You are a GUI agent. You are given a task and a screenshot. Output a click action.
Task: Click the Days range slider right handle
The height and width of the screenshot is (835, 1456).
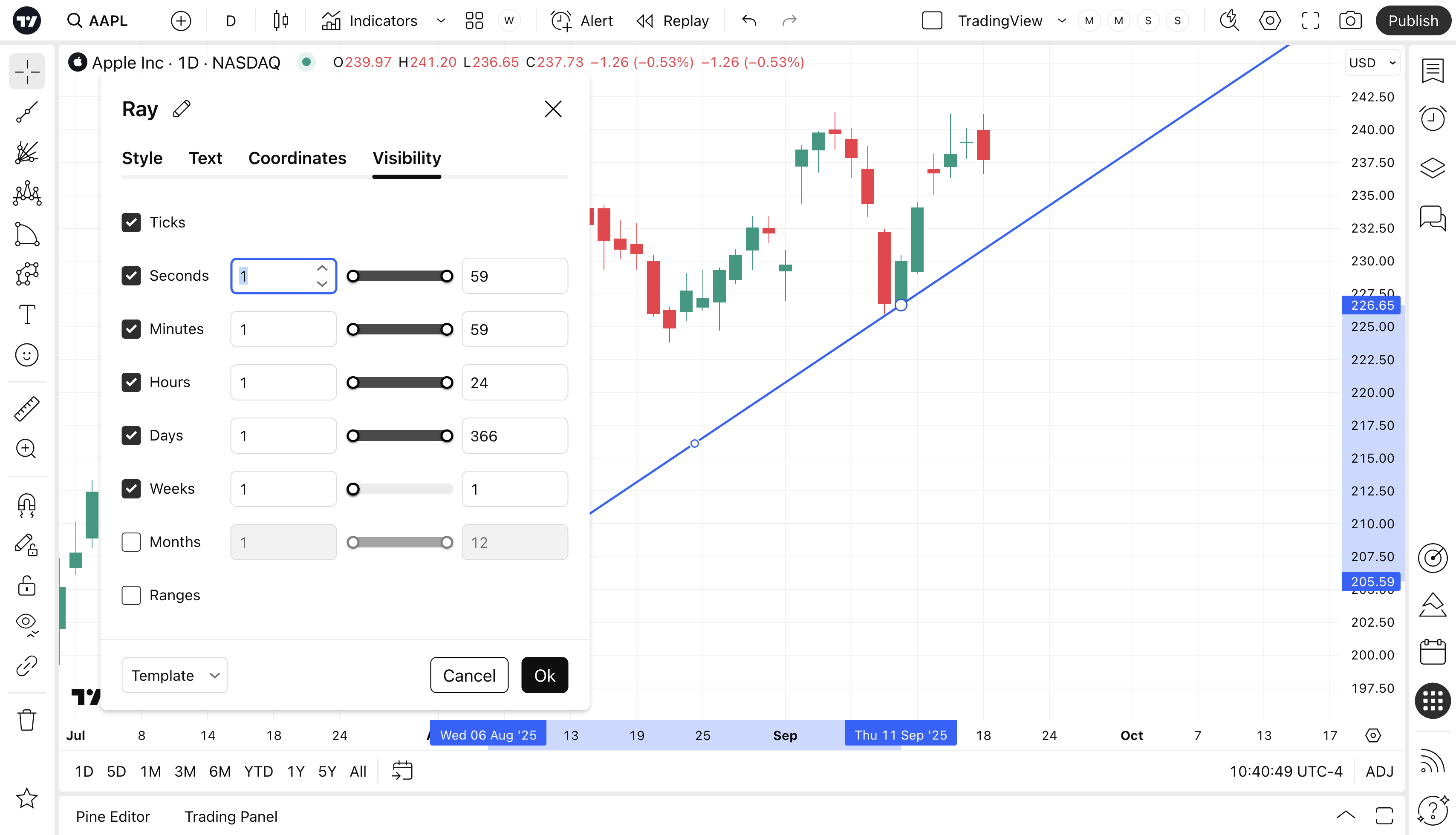[x=446, y=436]
